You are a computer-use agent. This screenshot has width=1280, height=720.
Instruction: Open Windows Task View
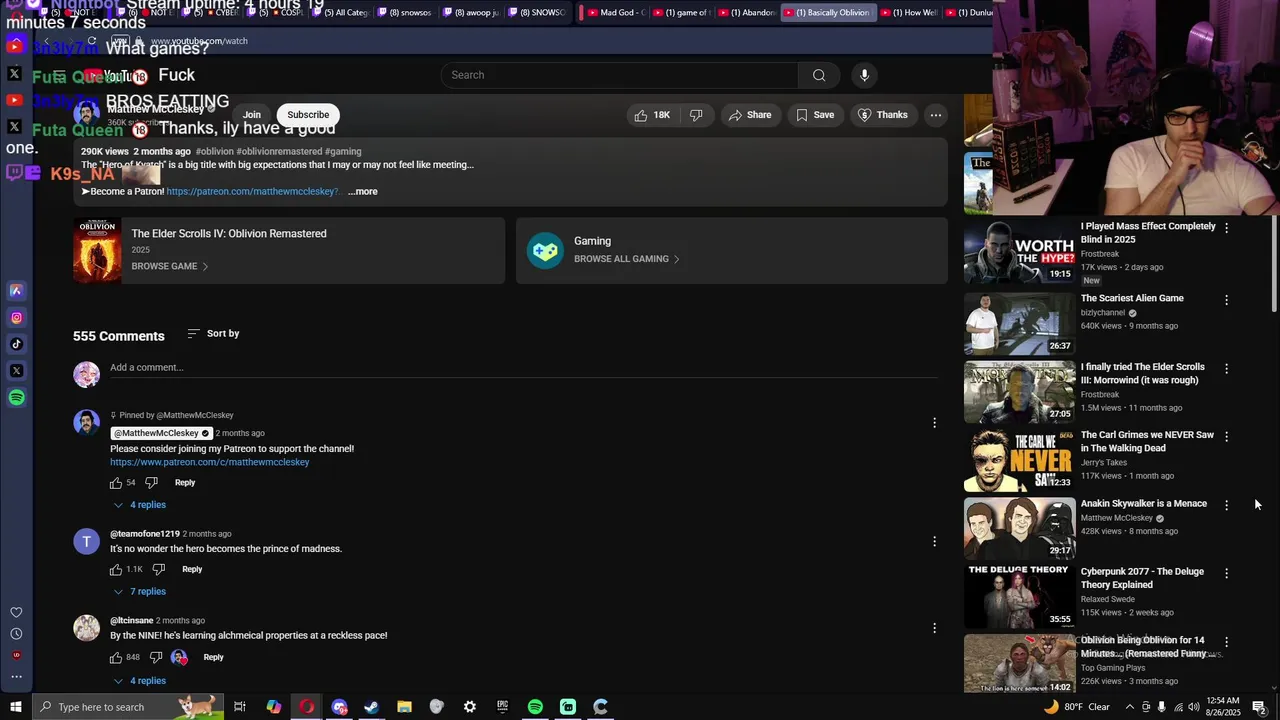[240, 707]
